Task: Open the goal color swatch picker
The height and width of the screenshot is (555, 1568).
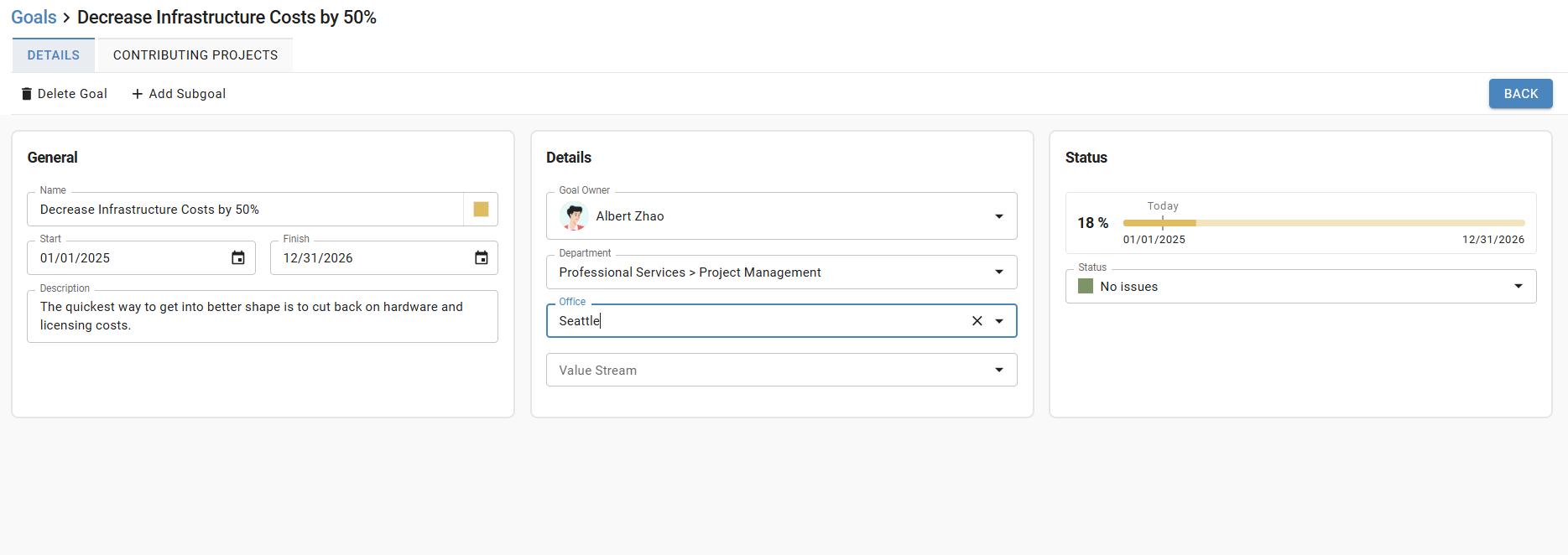Action: (x=481, y=210)
